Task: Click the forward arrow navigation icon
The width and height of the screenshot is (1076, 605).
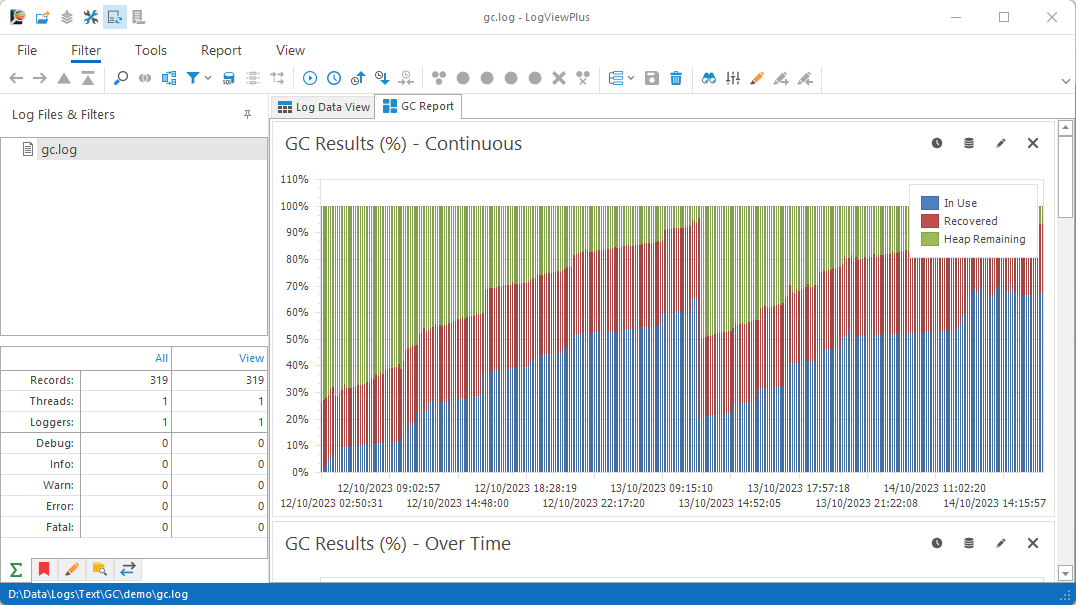Action: click(40, 78)
